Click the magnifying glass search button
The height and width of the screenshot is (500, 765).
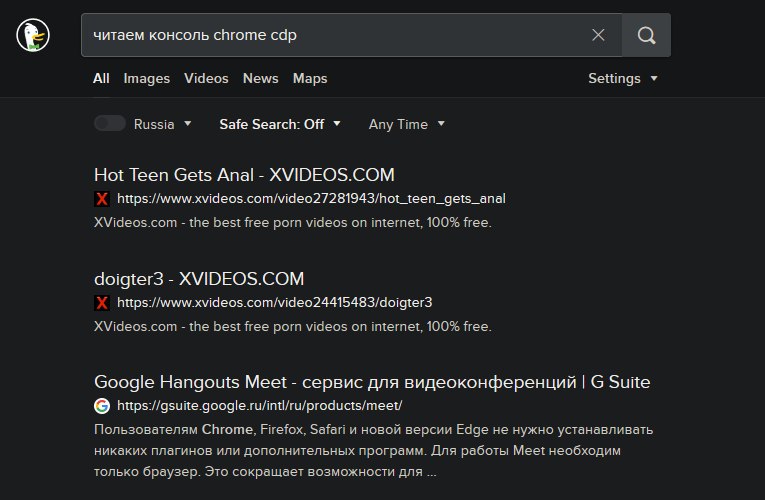pos(646,35)
